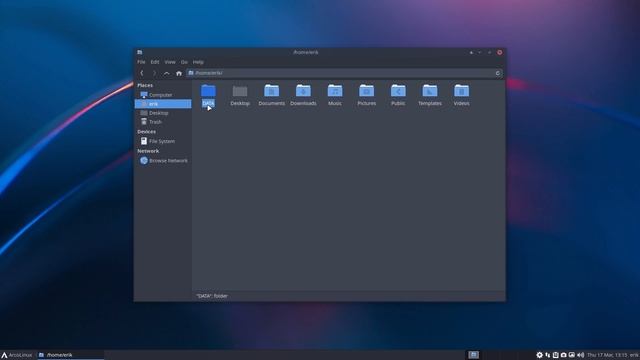Open the settings gear tray icon
This screenshot has width=640, height=360.
click(540, 355)
